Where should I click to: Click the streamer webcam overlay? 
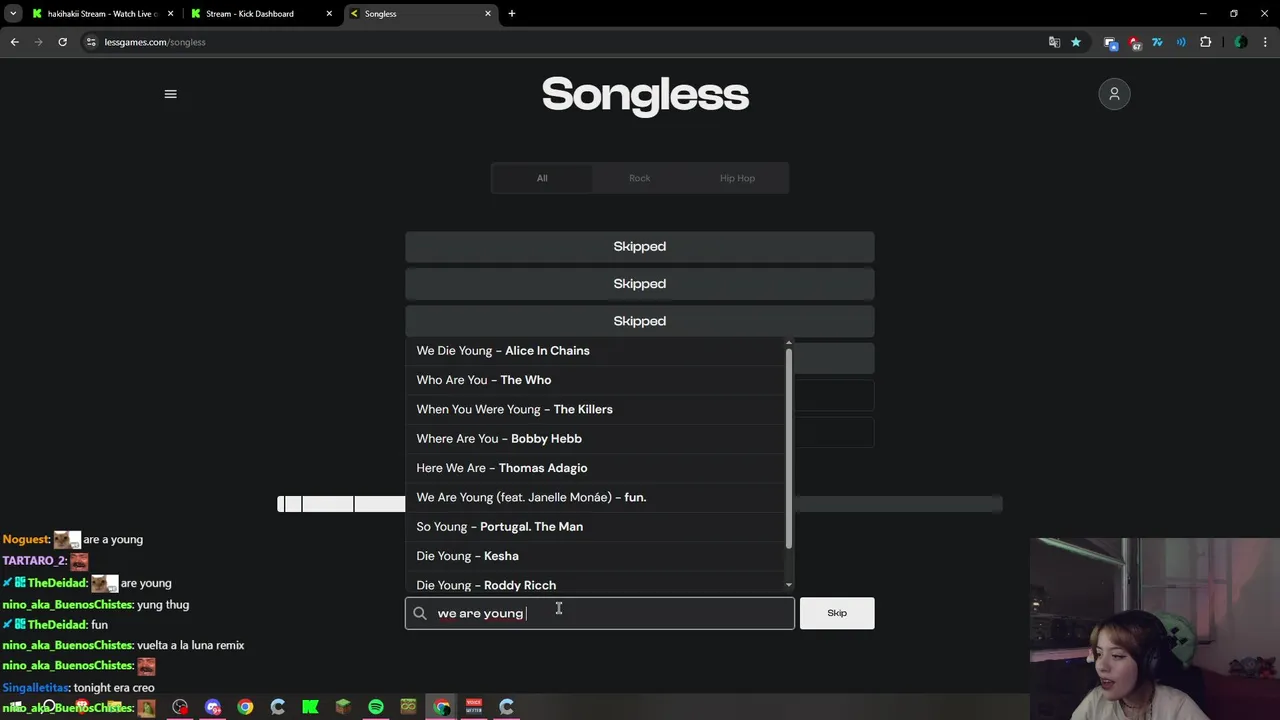point(1155,629)
